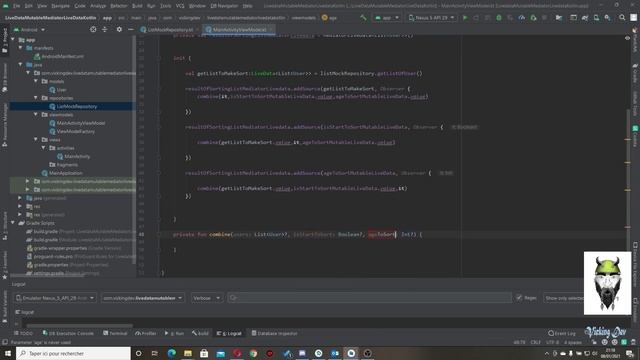
Task: Select MainActivityViewModel in the project tree
Action: 80,123
